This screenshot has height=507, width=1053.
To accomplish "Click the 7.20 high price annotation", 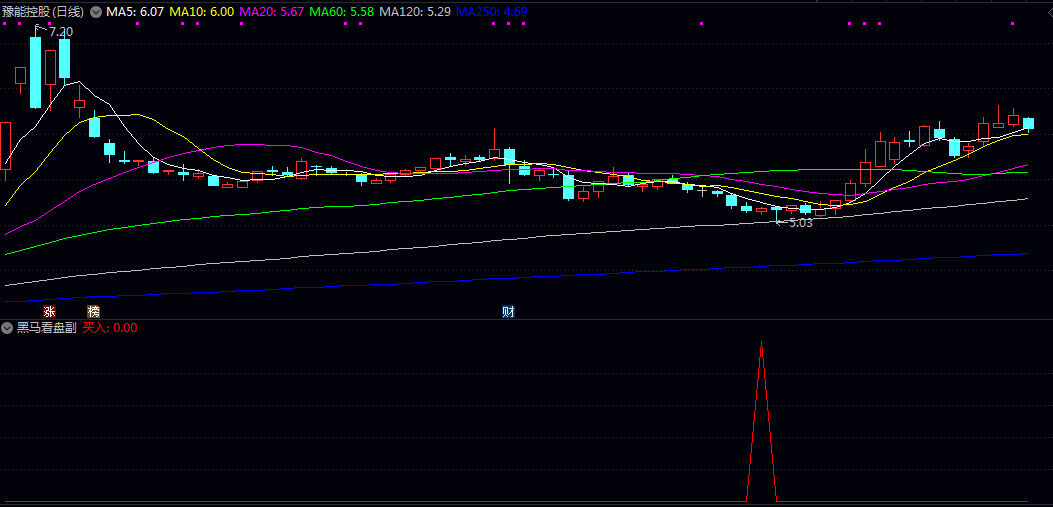I will (60, 32).
